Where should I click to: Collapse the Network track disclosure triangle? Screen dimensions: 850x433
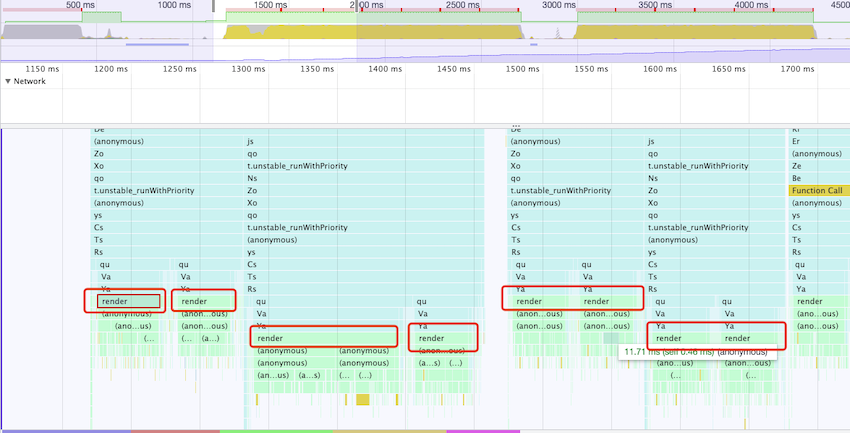pos(8,81)
